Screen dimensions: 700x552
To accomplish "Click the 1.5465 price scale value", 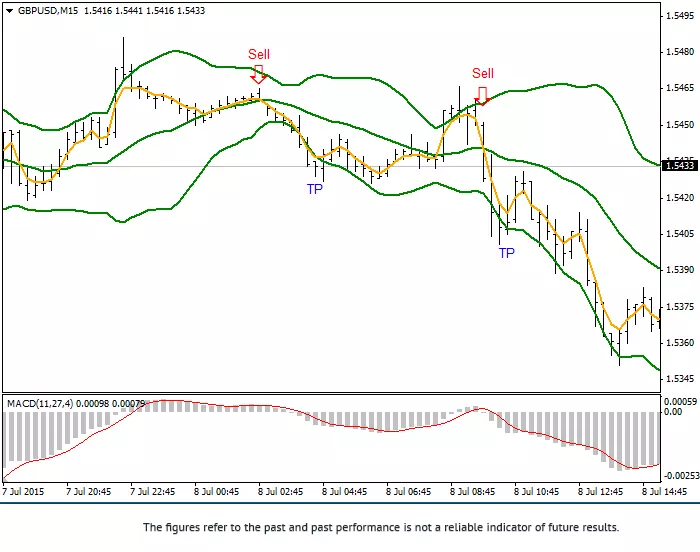I will 680,88.
